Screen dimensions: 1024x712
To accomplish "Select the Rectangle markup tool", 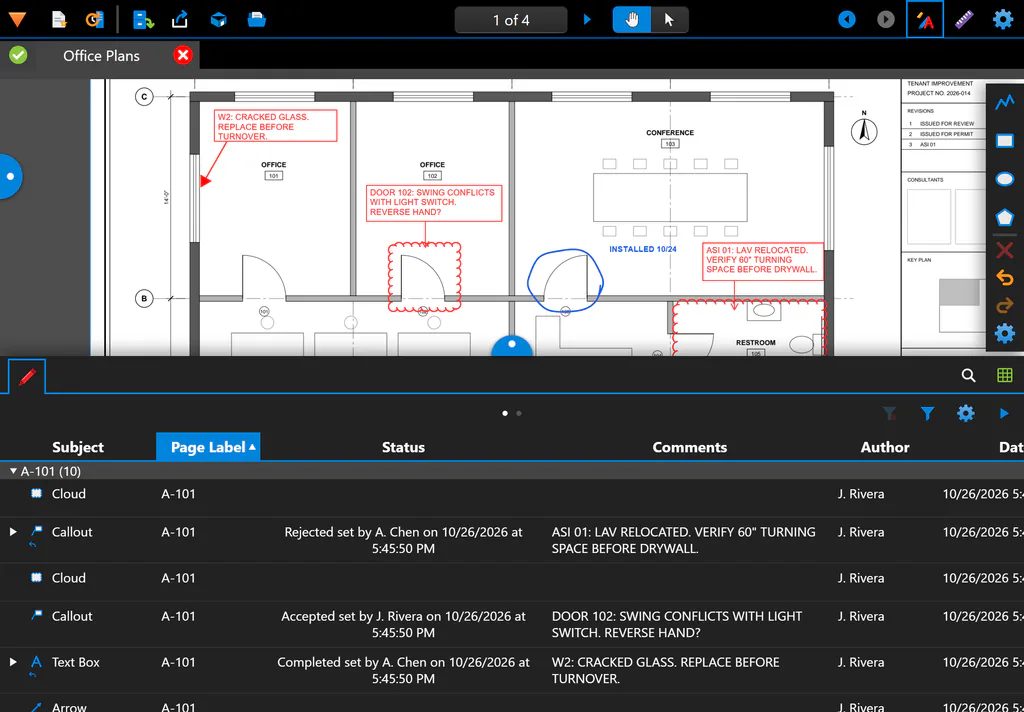I will click(x=1004, y=140).
